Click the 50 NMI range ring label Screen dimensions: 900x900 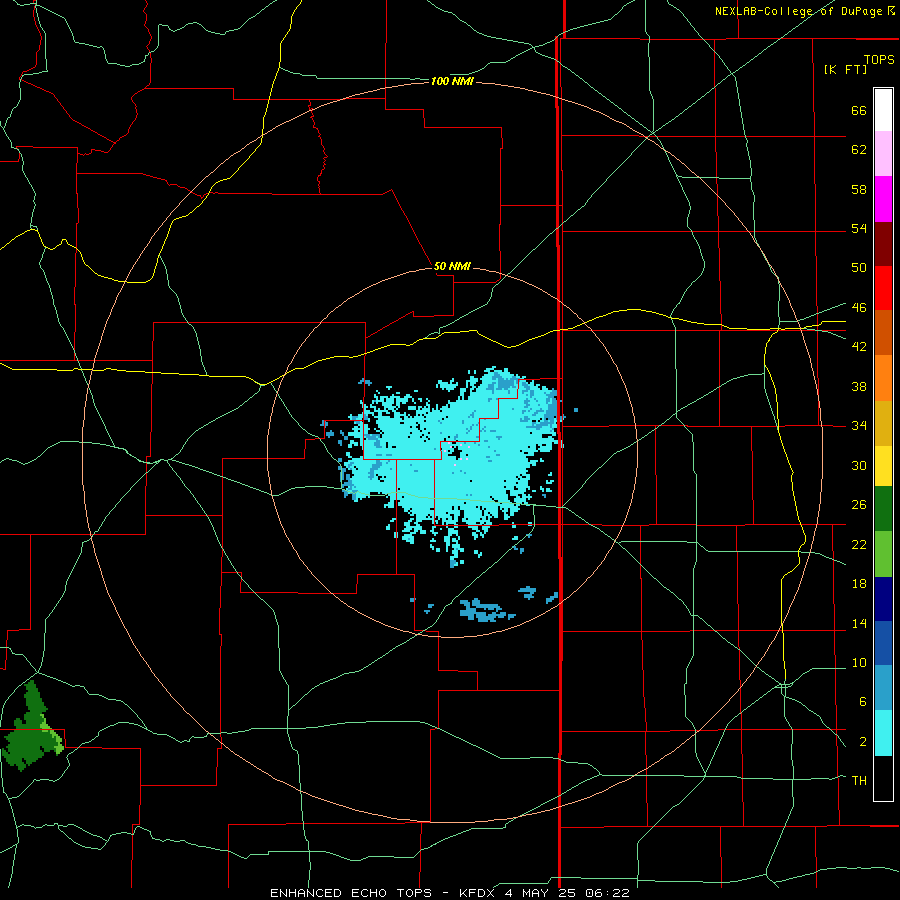[x=452, y=266]
